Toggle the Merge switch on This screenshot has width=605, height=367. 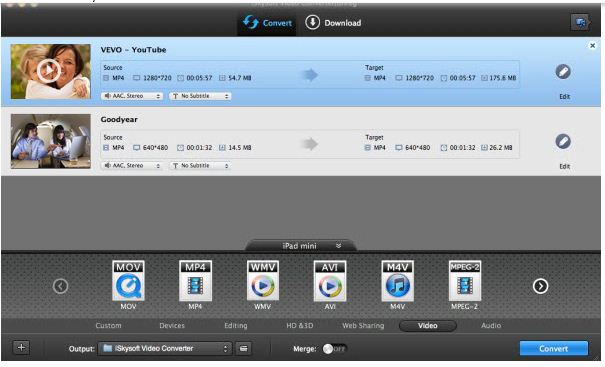pos(334,349)
